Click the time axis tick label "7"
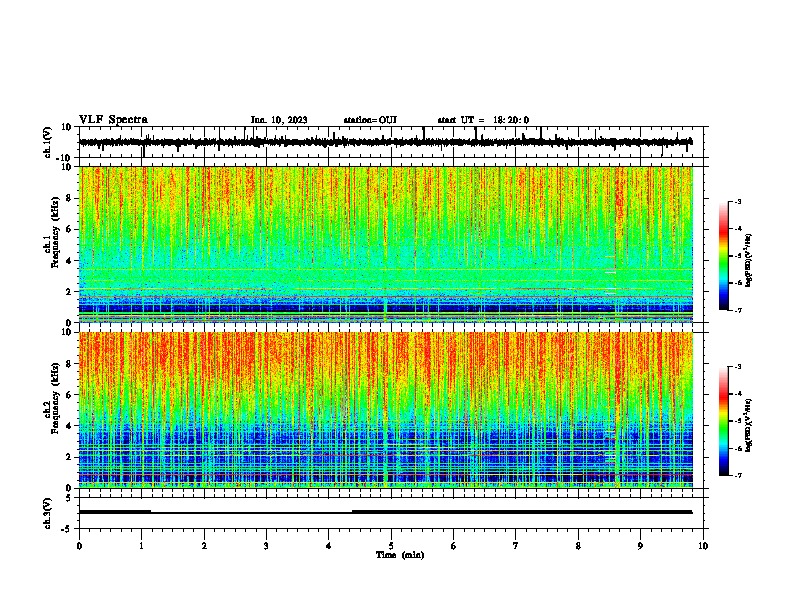Viewport: 792px width, 612px height. click(x=516, y=546)
